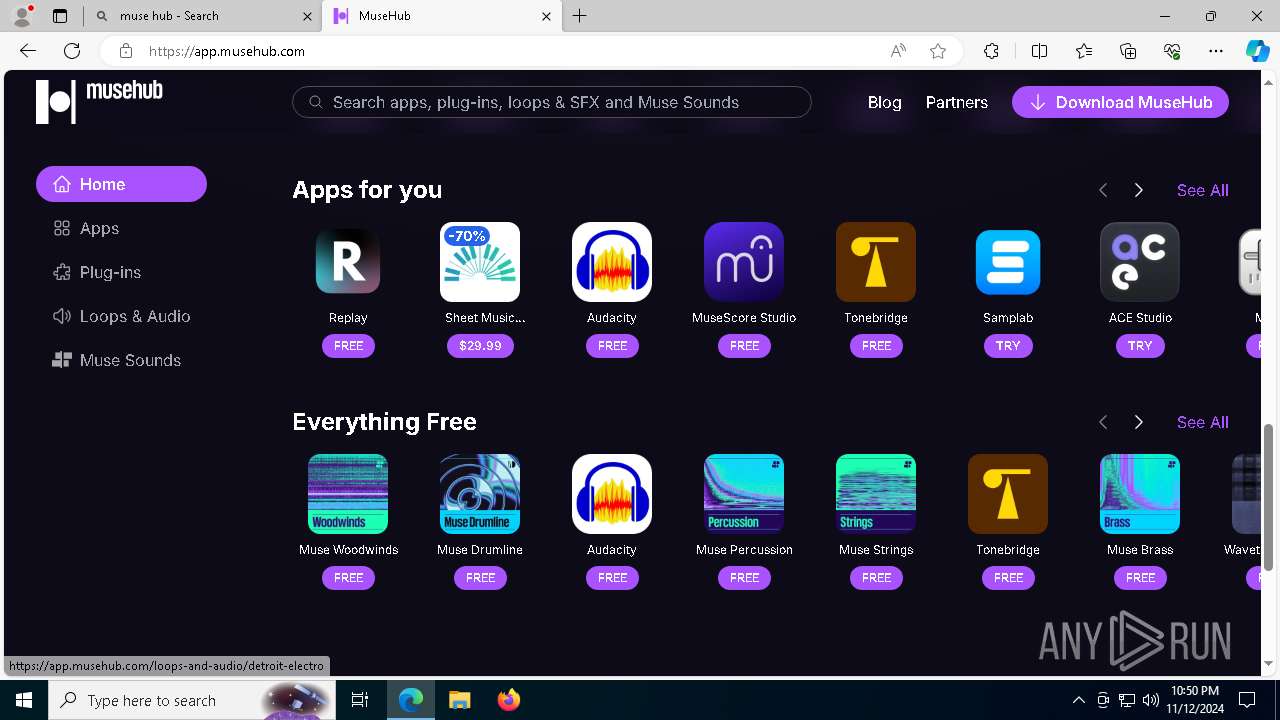Open the browser Collections icon
The image size is (1280, 720).
coord(1128,51)
